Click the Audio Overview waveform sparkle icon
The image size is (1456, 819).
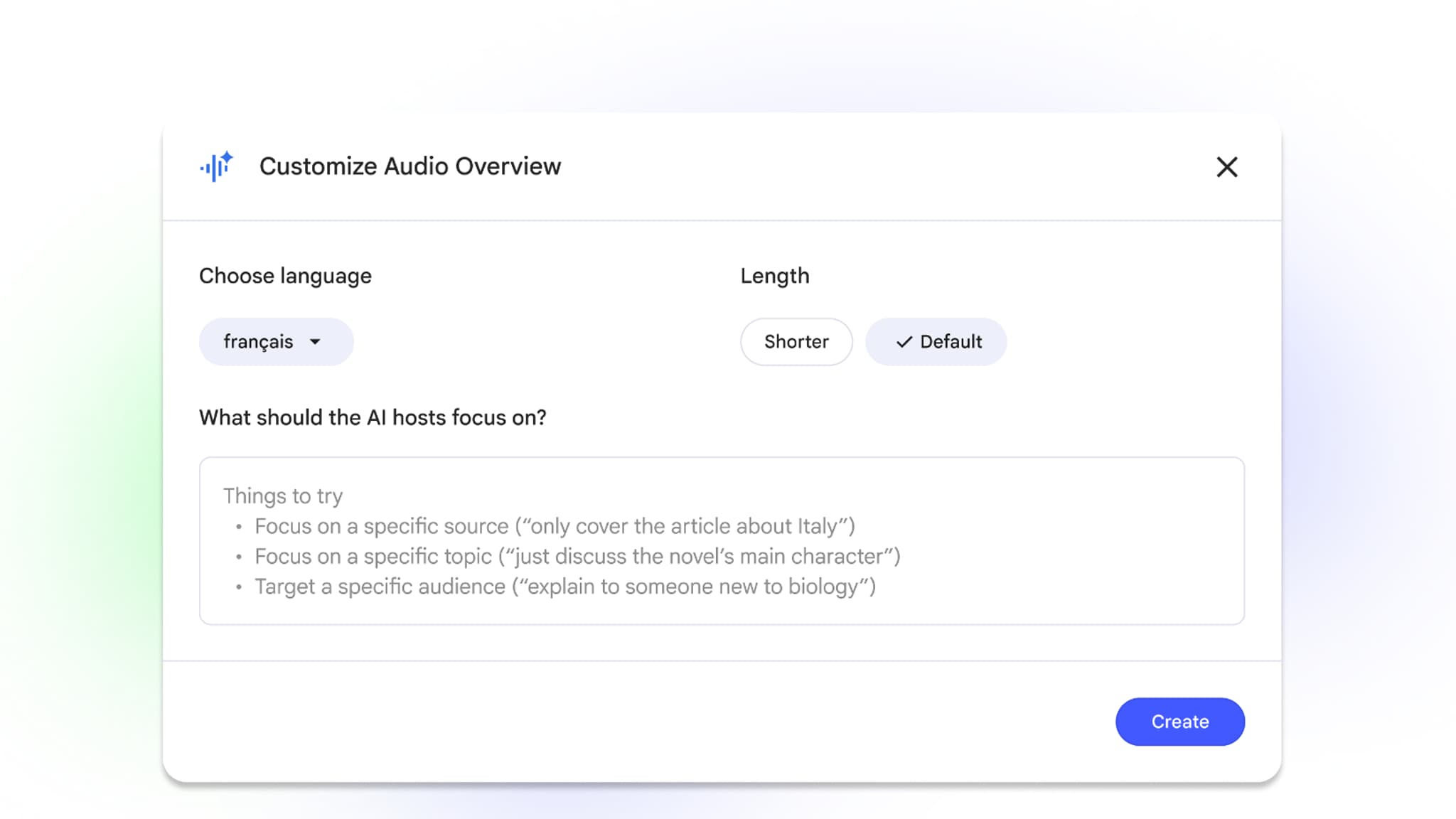tap(217, 166)
